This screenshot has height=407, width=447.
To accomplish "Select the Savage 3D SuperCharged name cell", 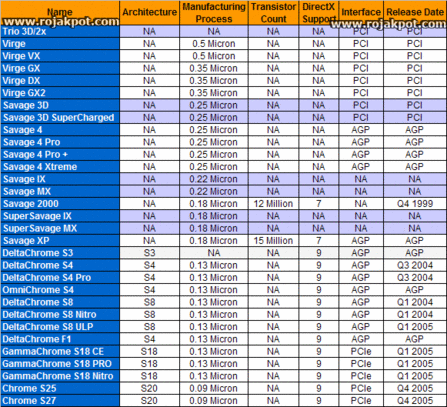I will [60, 118].
